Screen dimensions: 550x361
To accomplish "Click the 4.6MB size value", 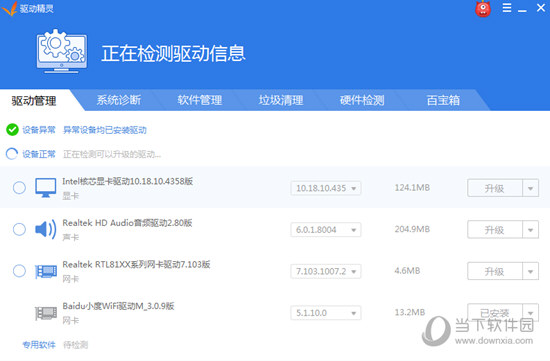I will (x=407, y=270).
